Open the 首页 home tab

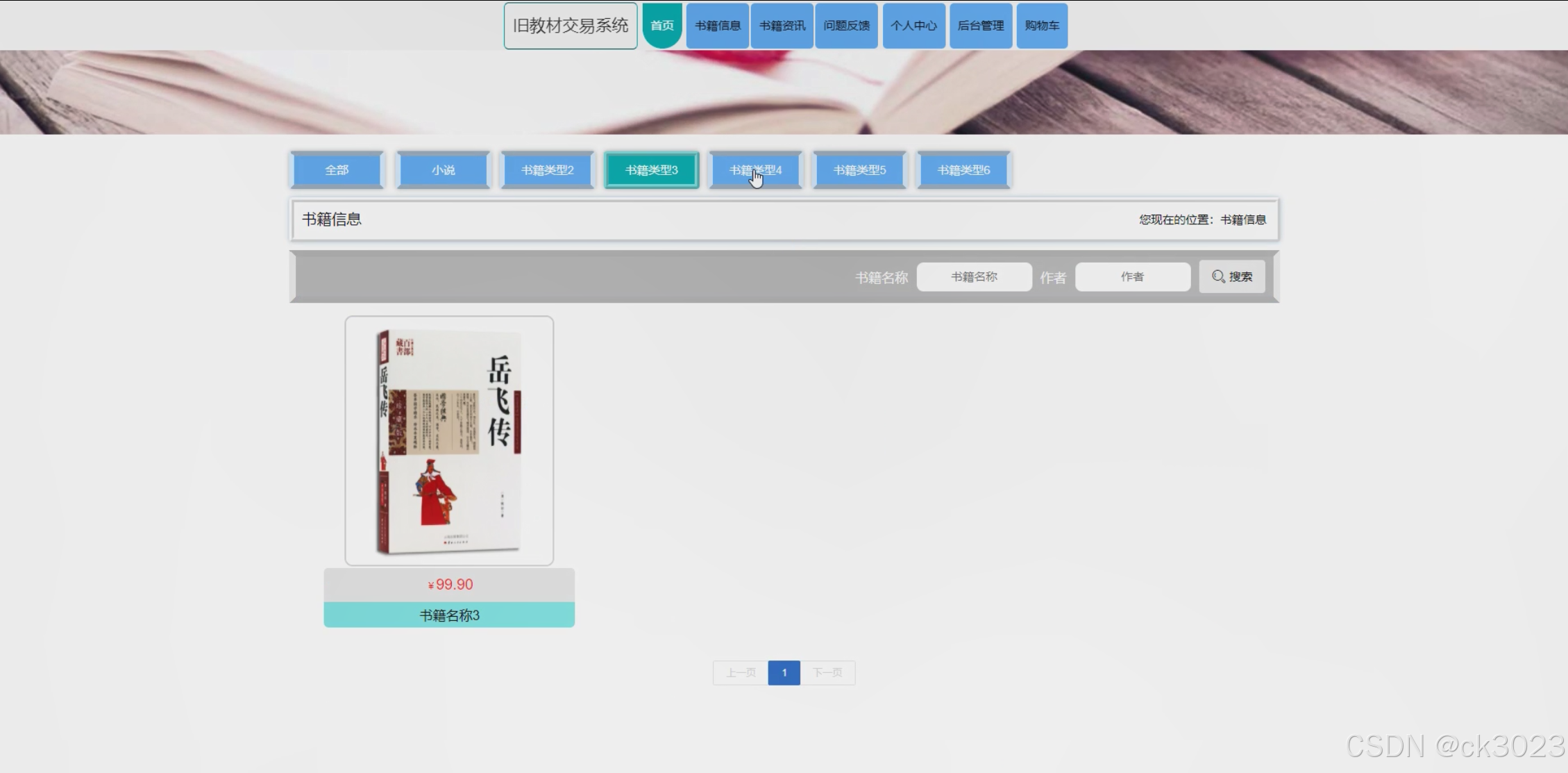coord(661,26)
